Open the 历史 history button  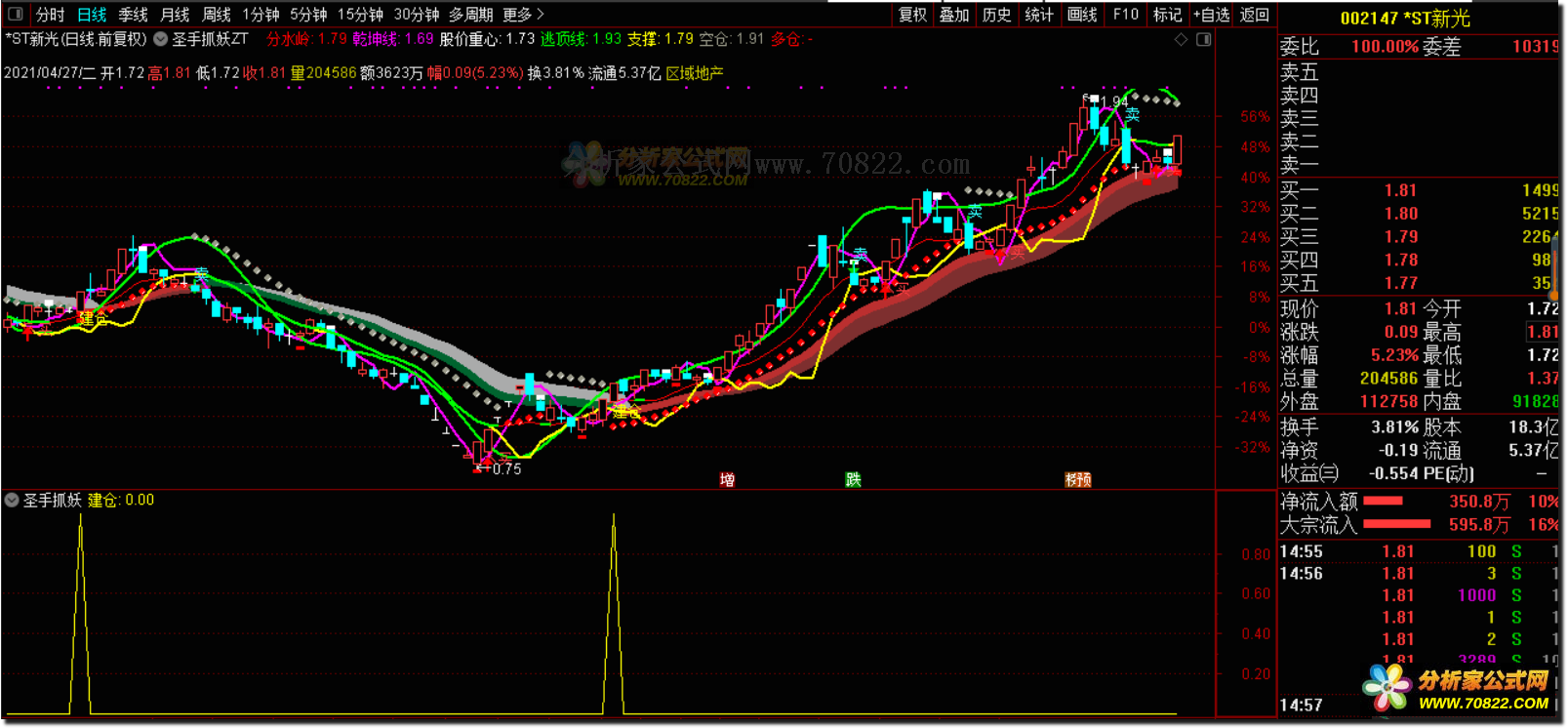coord(996,15)
